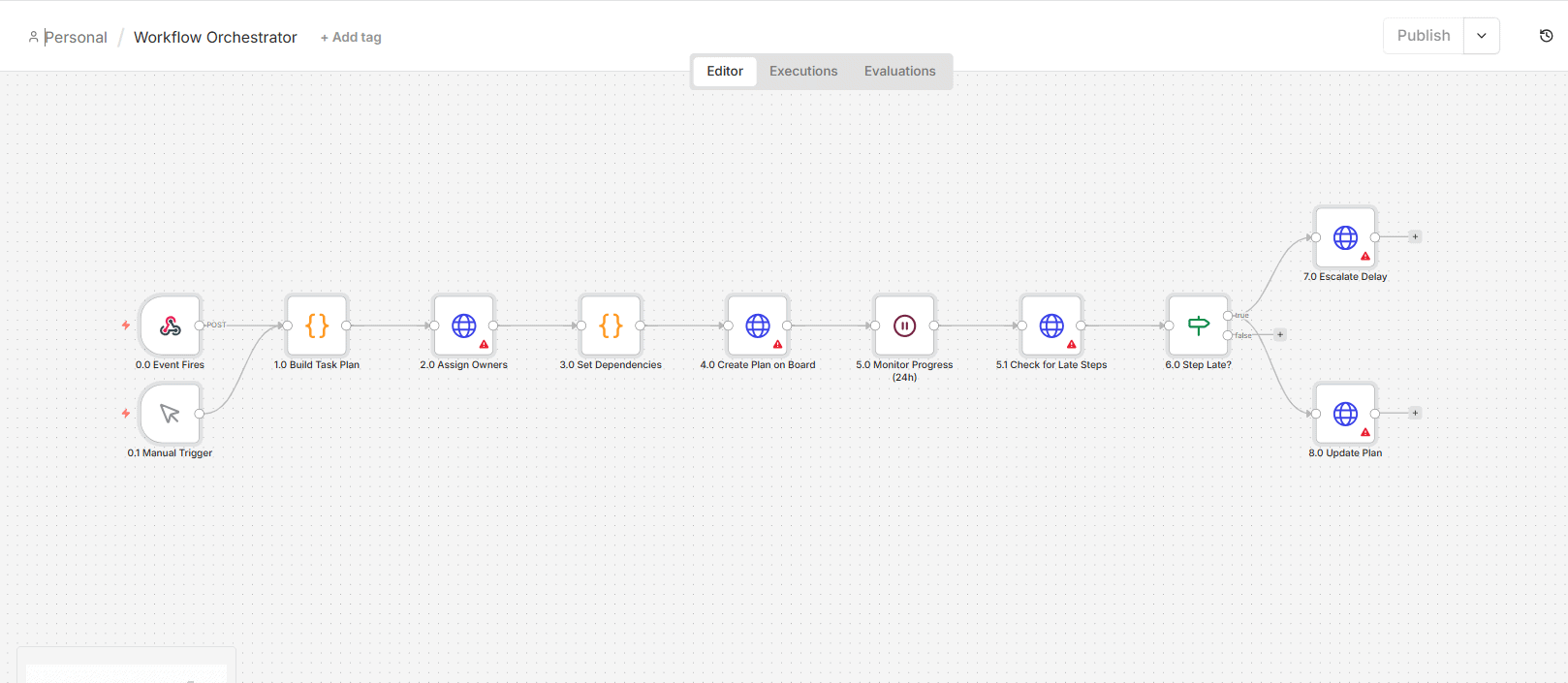Viewport: 1568px width, 683px height.
Task: Click the POST output connector of Event Fires
Action: click(200, 326)
